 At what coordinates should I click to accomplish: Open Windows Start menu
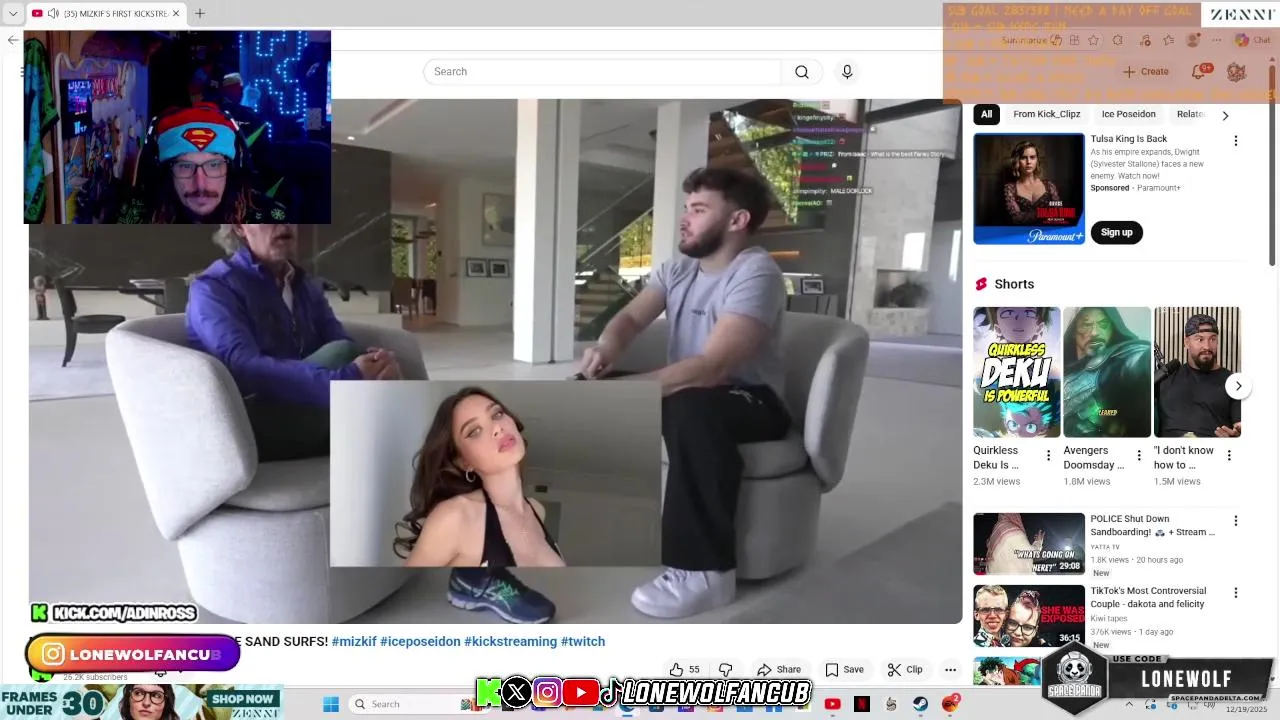click(x=331, y=704)
